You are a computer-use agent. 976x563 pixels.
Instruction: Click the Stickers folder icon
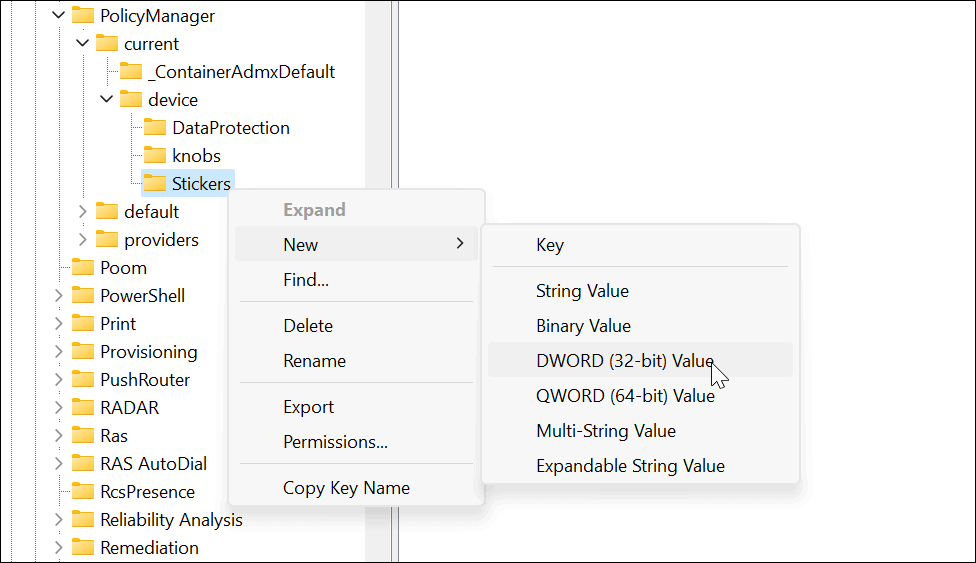pos(154,183)
